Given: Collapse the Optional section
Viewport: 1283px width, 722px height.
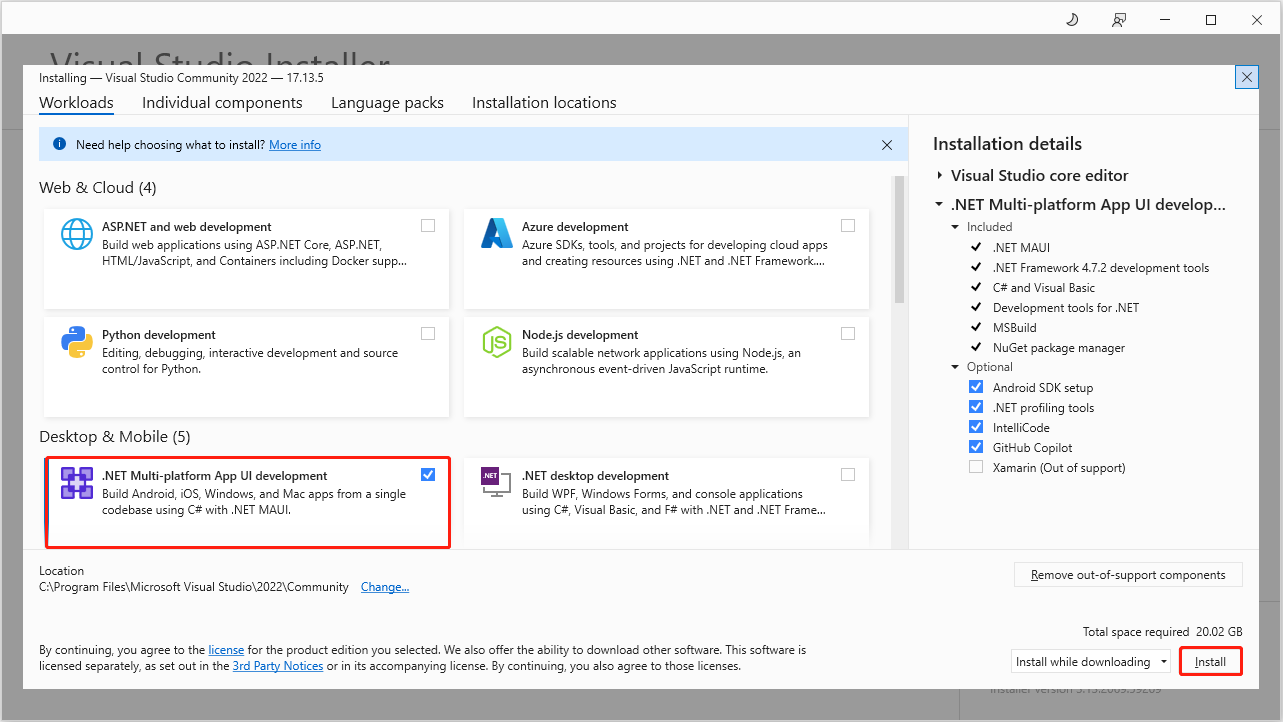Looking at the screenshot, I should 955,366.
